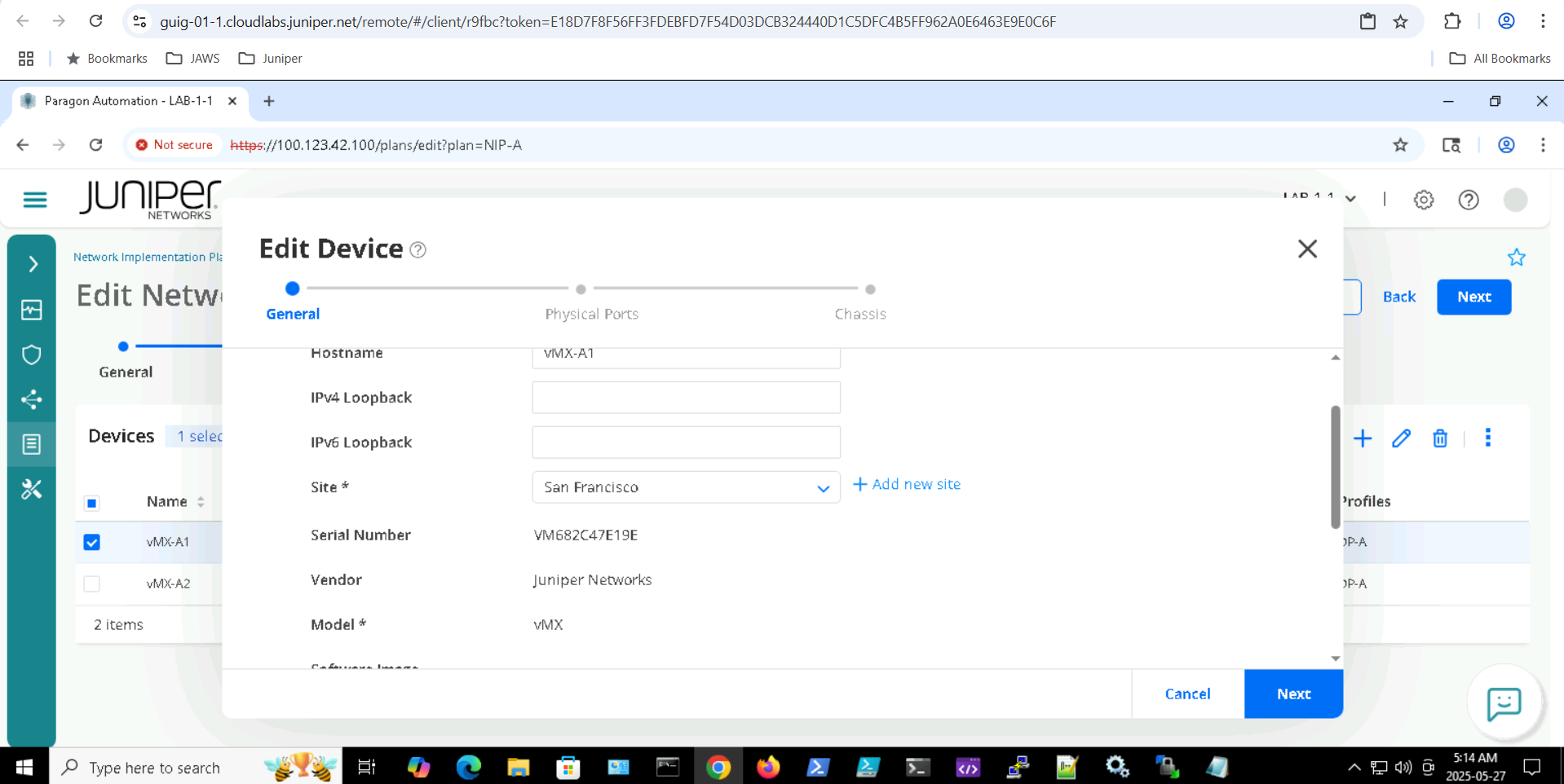
Task: Click the trash delete device icon
Action: pos(1440,438)
